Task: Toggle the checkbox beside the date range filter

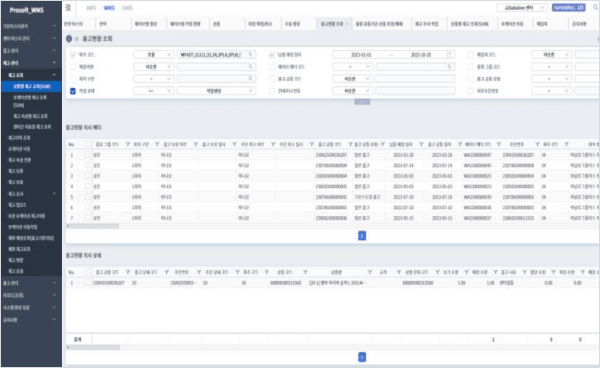Action: (271, 55)
